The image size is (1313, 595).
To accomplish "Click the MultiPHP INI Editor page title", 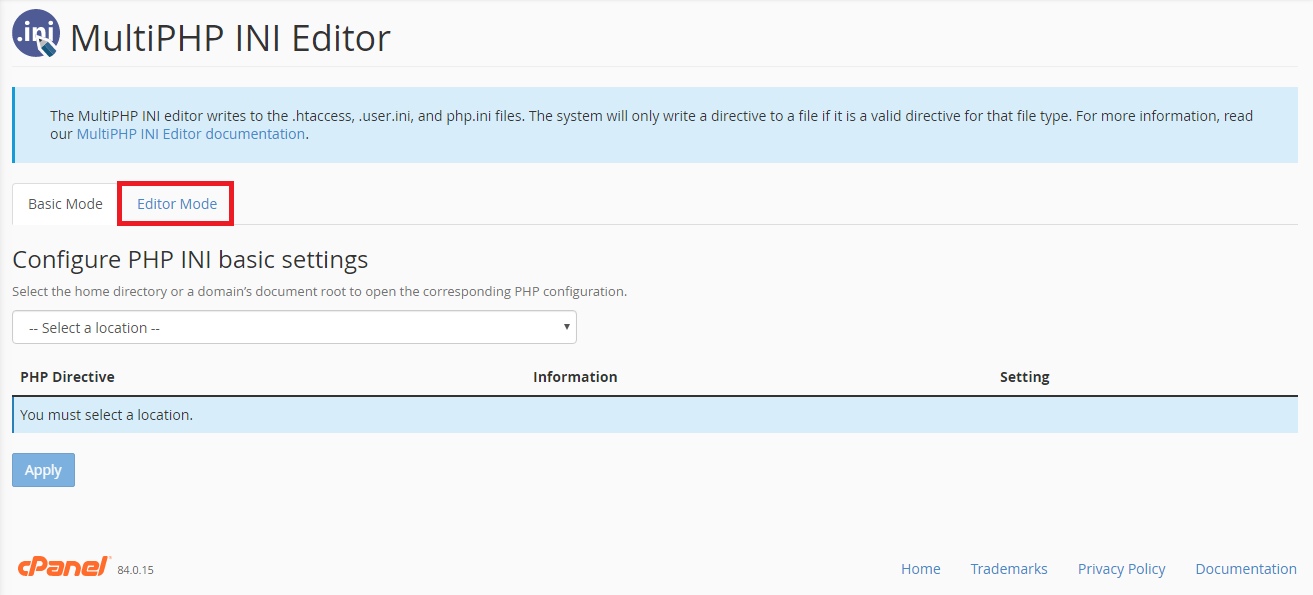I will (230, 37).
